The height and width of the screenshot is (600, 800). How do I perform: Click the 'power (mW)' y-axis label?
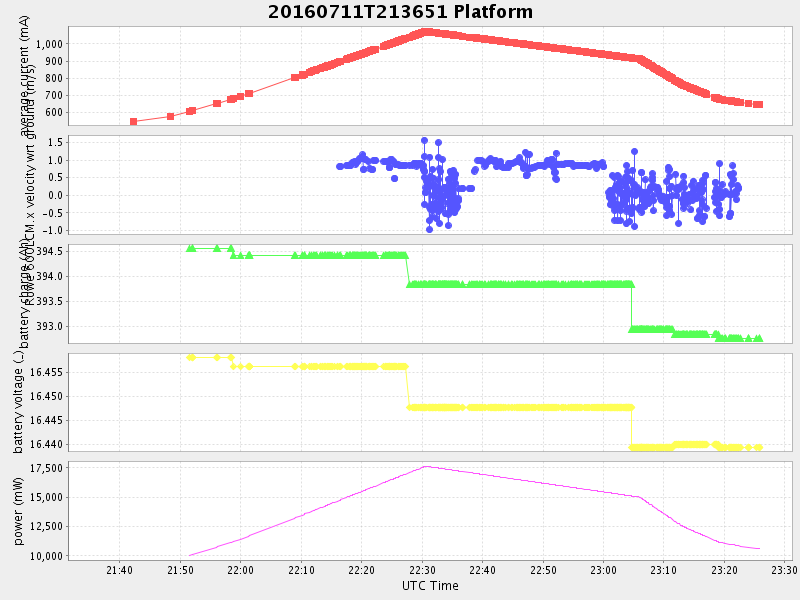click(x=19, y=511)
